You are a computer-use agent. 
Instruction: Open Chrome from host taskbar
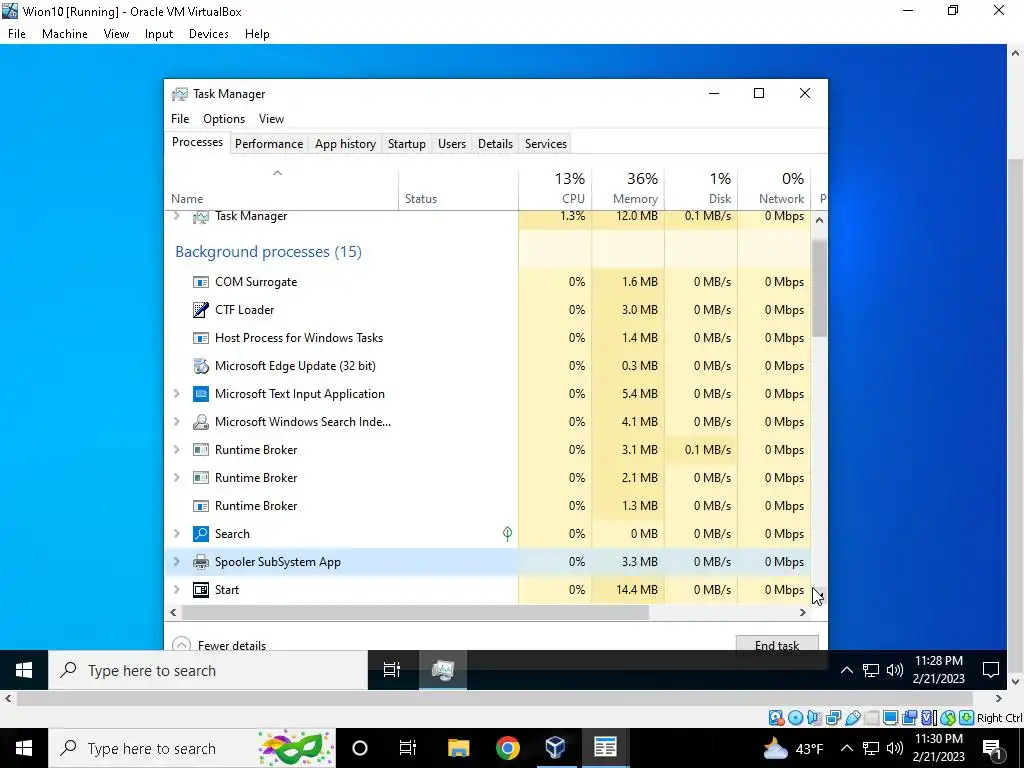(507, 748)
